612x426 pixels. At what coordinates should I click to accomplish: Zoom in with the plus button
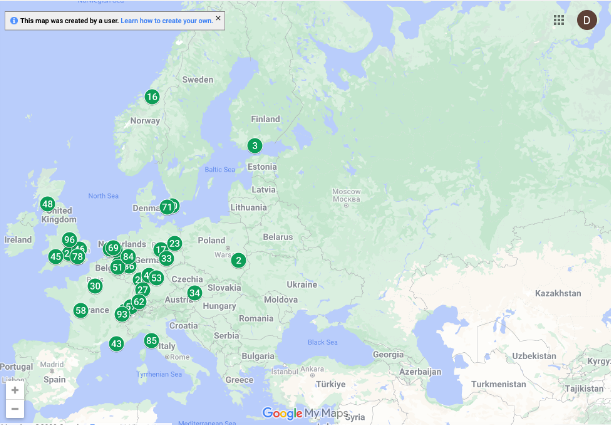pyautogui.click(x=15, y=390)
